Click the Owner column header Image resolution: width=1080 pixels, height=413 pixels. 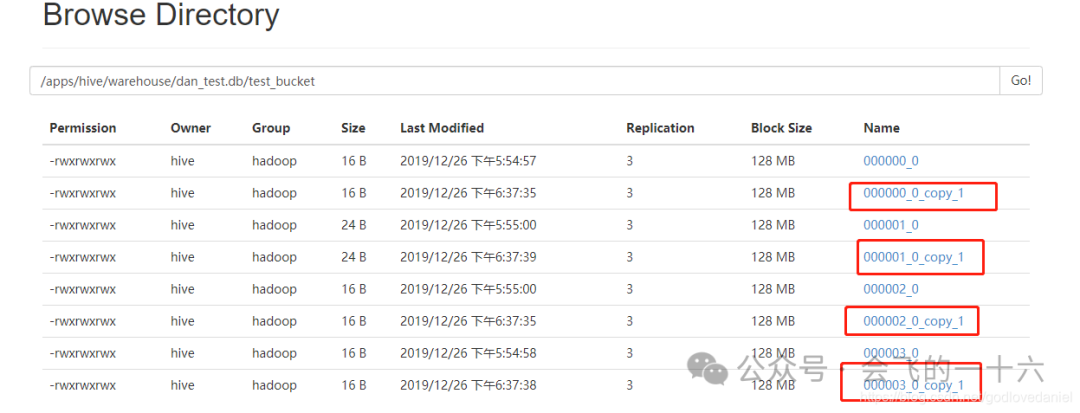pos(190,128)
